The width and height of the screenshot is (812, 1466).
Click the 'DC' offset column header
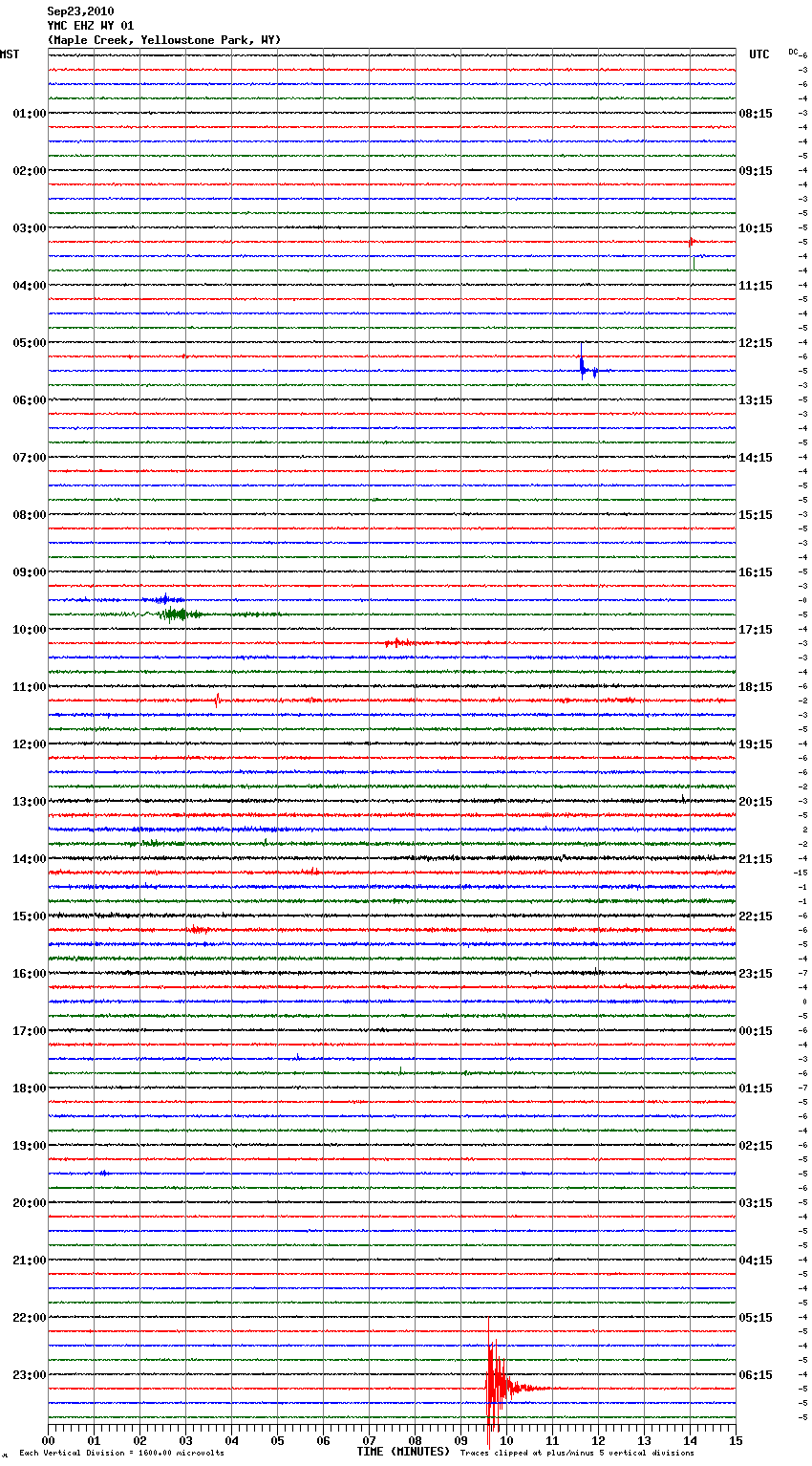coord(793,52)
